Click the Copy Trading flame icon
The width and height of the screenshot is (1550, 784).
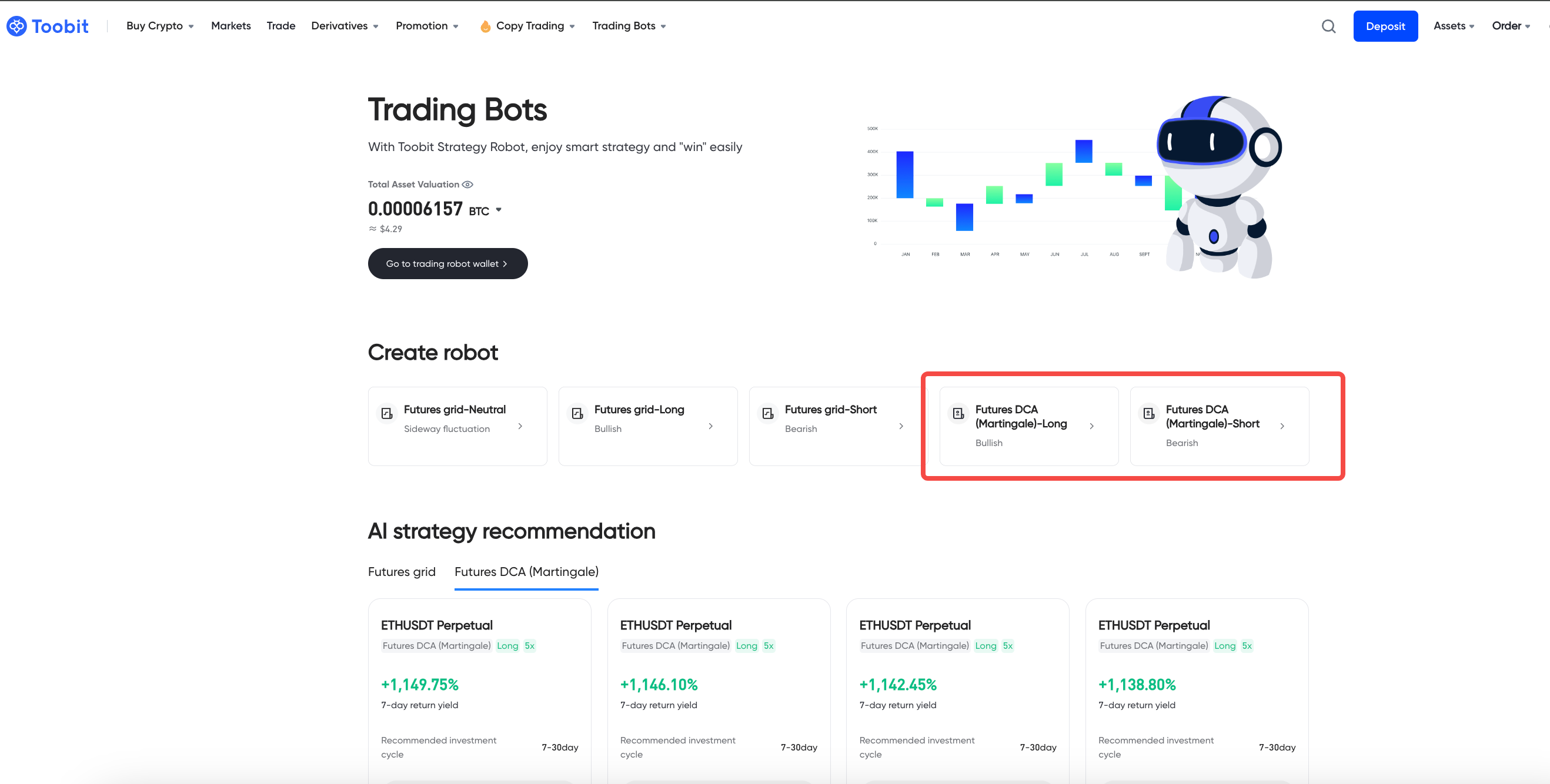[x=485, y=26]
